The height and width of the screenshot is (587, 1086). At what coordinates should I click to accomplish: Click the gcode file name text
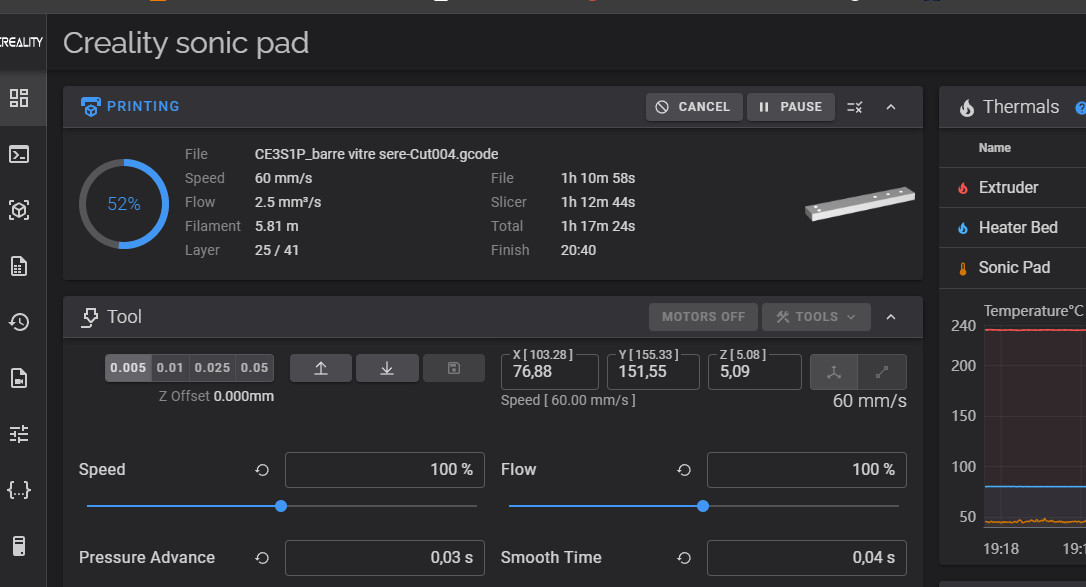pos(376,154)
